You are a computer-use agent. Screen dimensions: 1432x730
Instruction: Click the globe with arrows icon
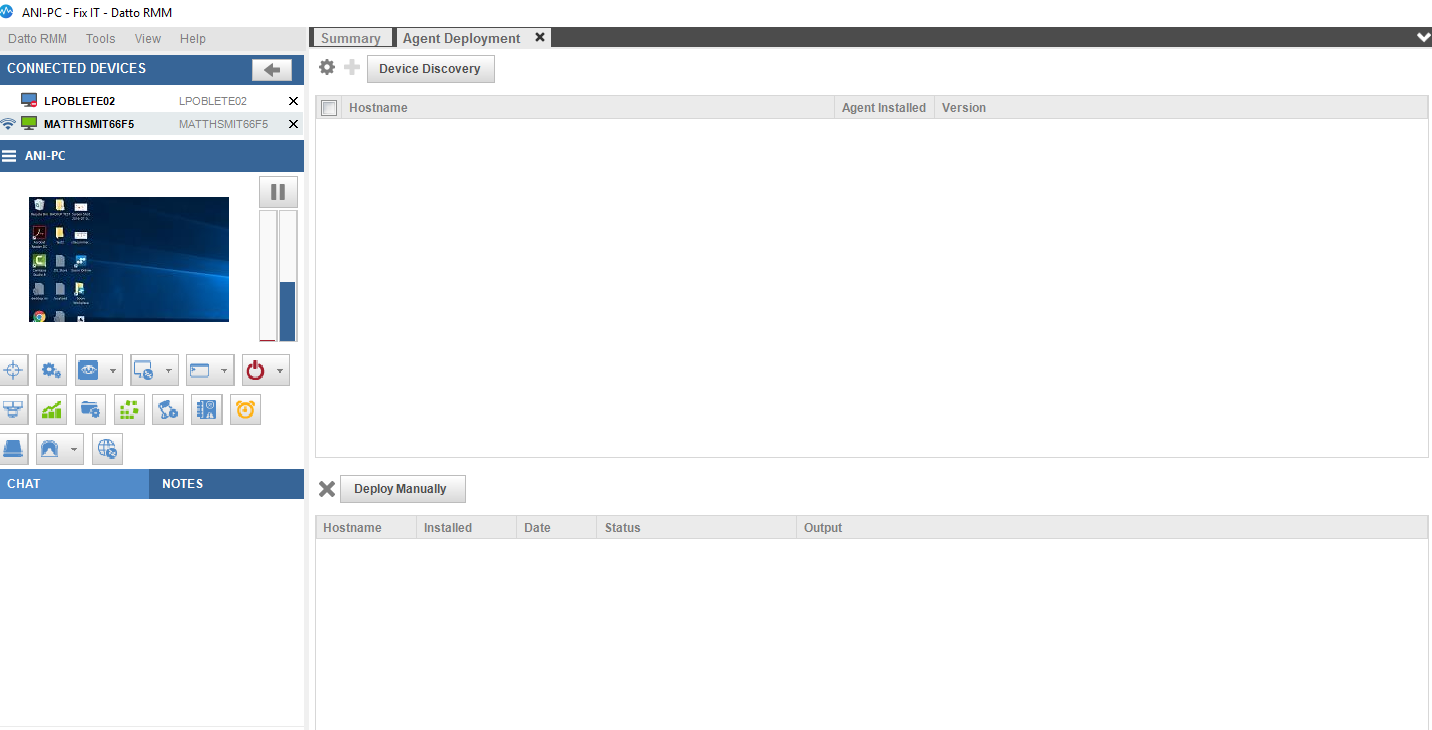(x=107, y=449)
